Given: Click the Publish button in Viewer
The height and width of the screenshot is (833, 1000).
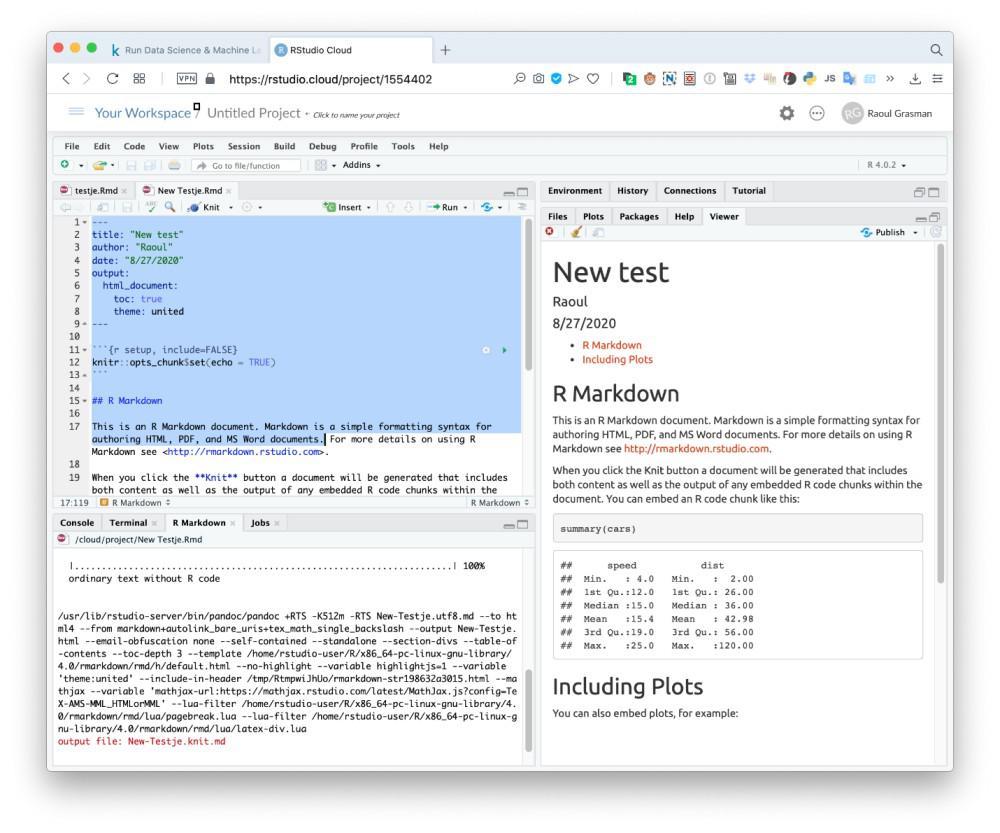Looking at the screenshot, I should pos(883,233).
